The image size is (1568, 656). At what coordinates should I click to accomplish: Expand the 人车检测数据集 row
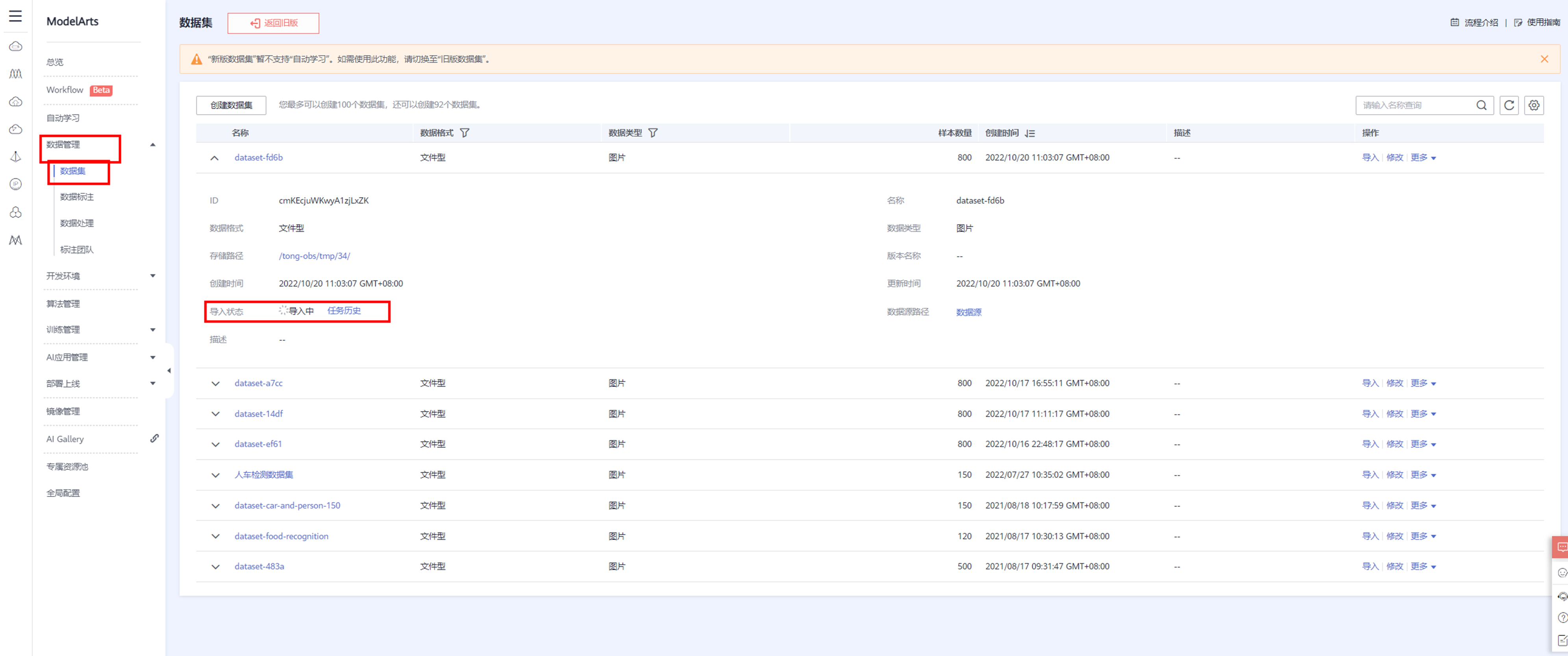(215, 475)
